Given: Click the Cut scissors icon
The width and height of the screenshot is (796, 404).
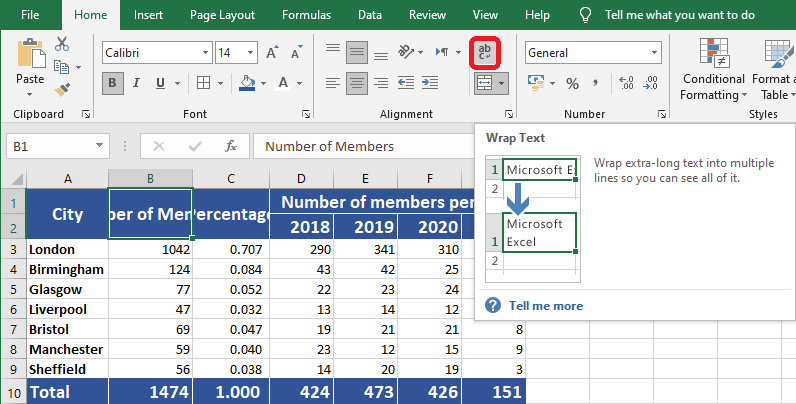Looking at the screenshot, I should 62,44.
